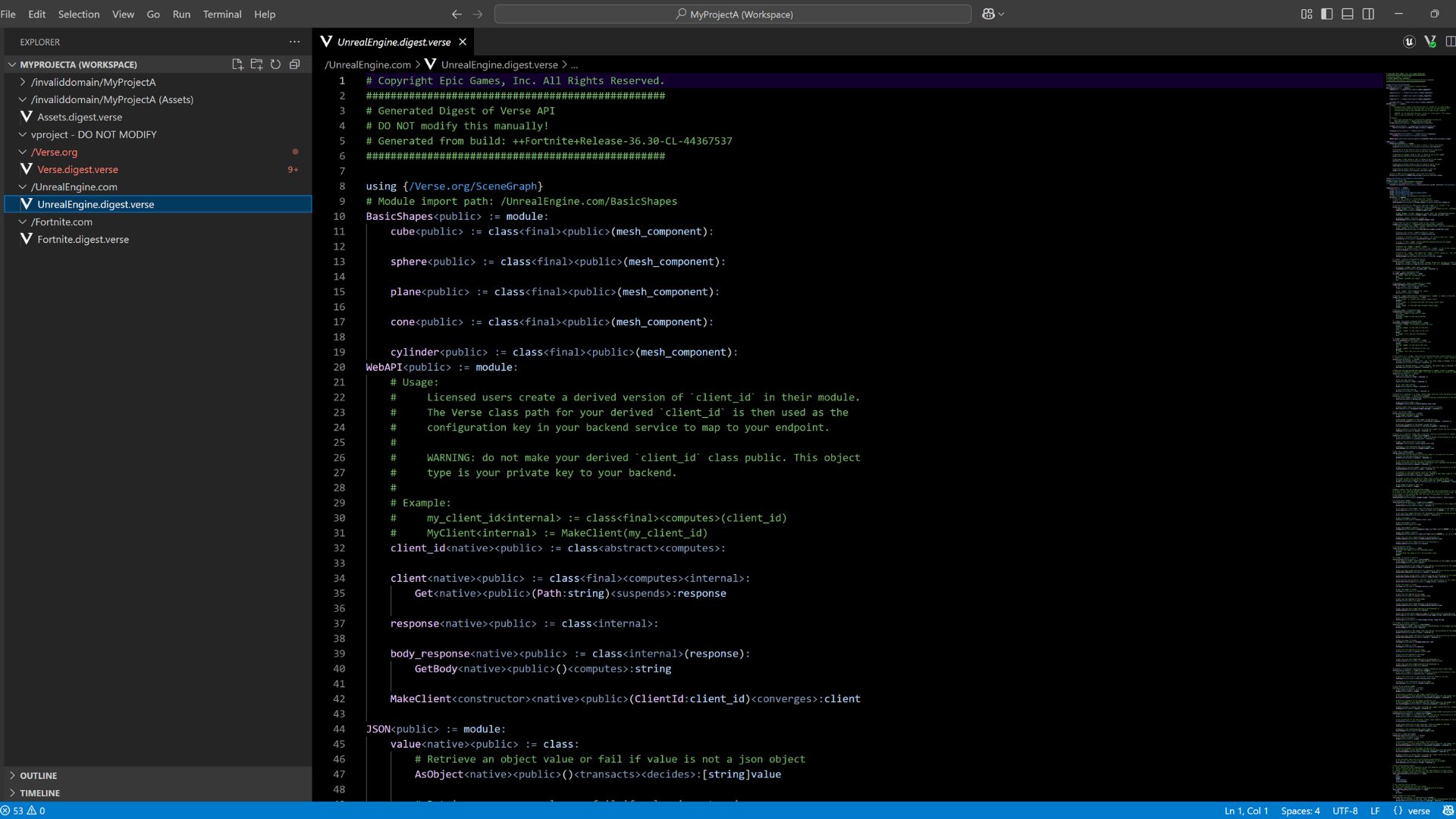The image size is (1456, 819).
Task: Open the Terminal menu
Action: coord(222,14)
